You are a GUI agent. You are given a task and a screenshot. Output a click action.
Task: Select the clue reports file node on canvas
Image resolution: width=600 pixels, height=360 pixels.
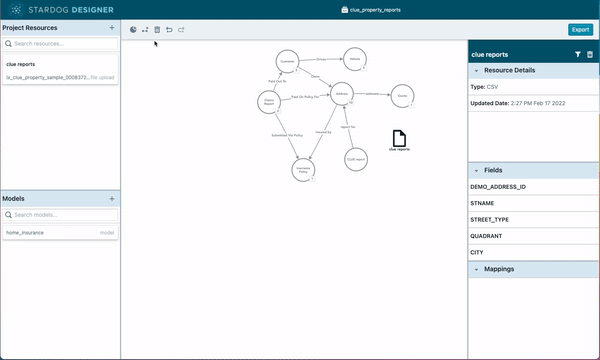pos(399,139)
